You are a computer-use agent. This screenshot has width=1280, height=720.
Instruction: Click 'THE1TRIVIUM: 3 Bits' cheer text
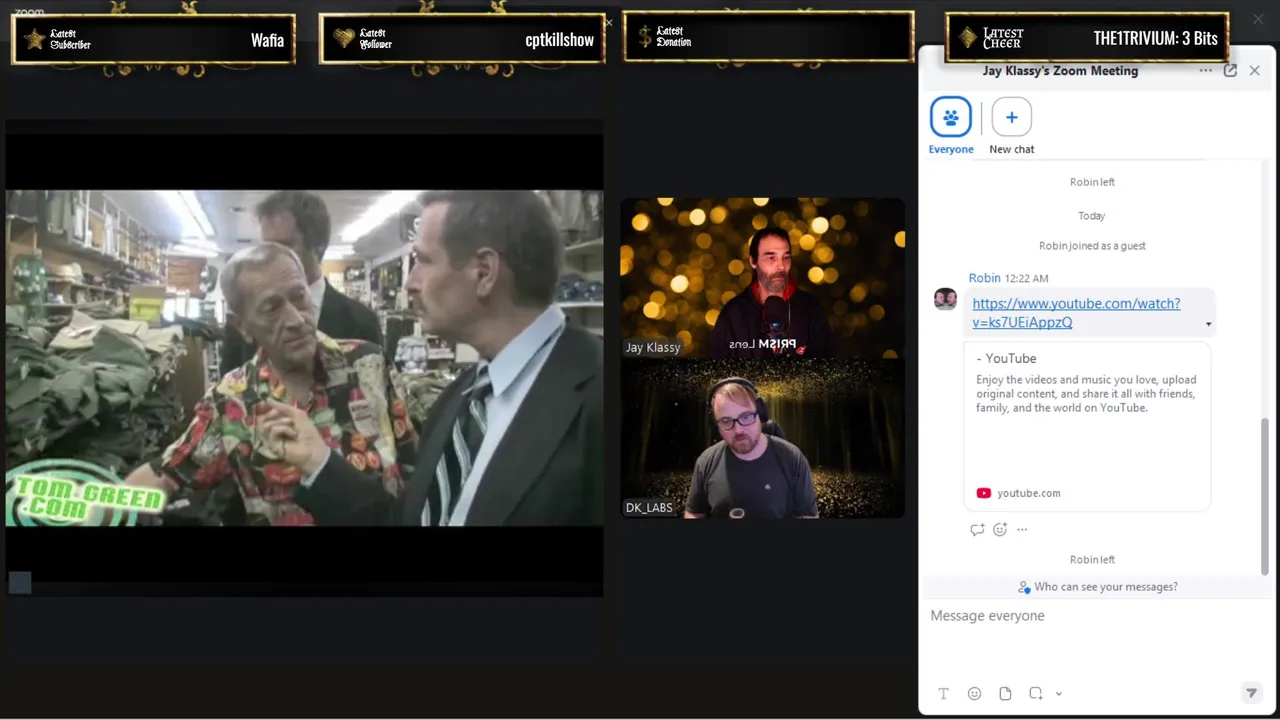point(1155,38)
